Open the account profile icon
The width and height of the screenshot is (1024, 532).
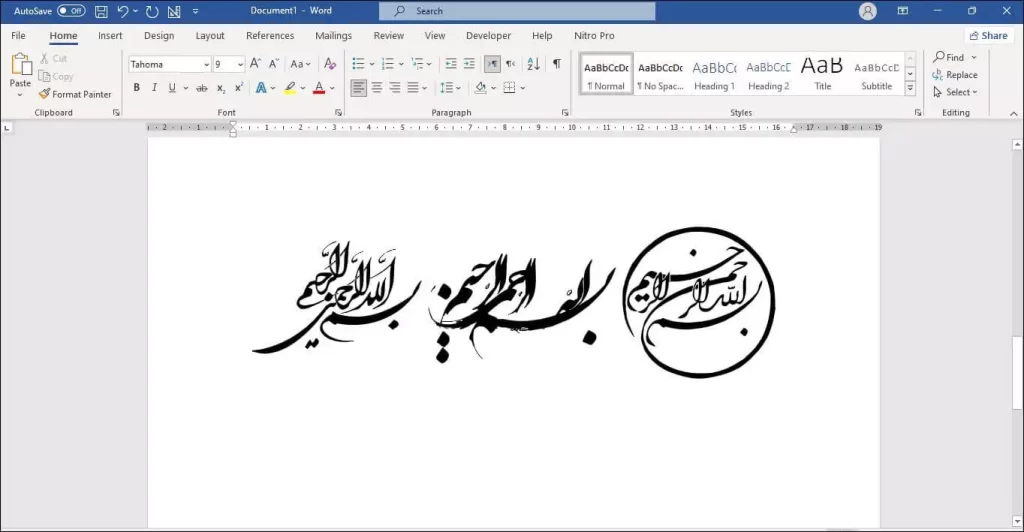pyautogui.click(x=868, y=11)
